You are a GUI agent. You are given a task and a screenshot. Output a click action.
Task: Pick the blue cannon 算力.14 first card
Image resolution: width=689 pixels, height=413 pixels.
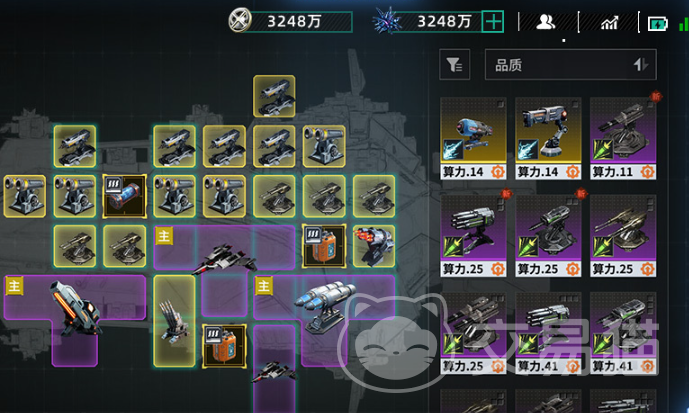[473, 139]
